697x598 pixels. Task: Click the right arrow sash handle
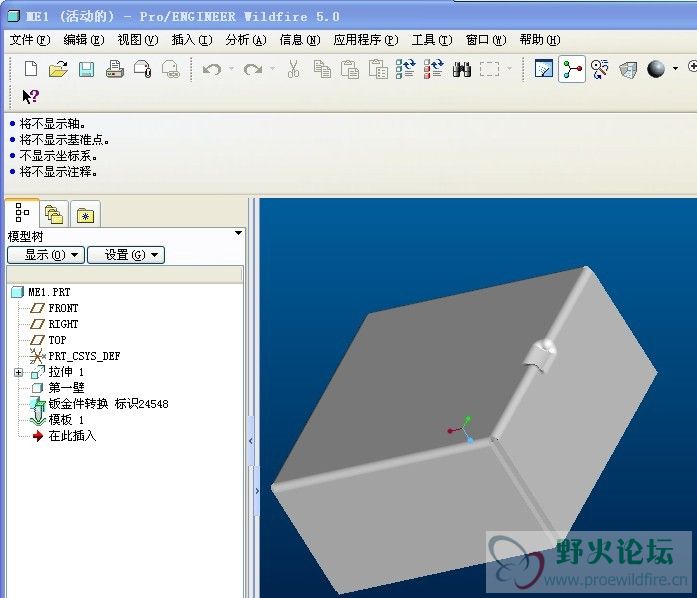[257, 491]
